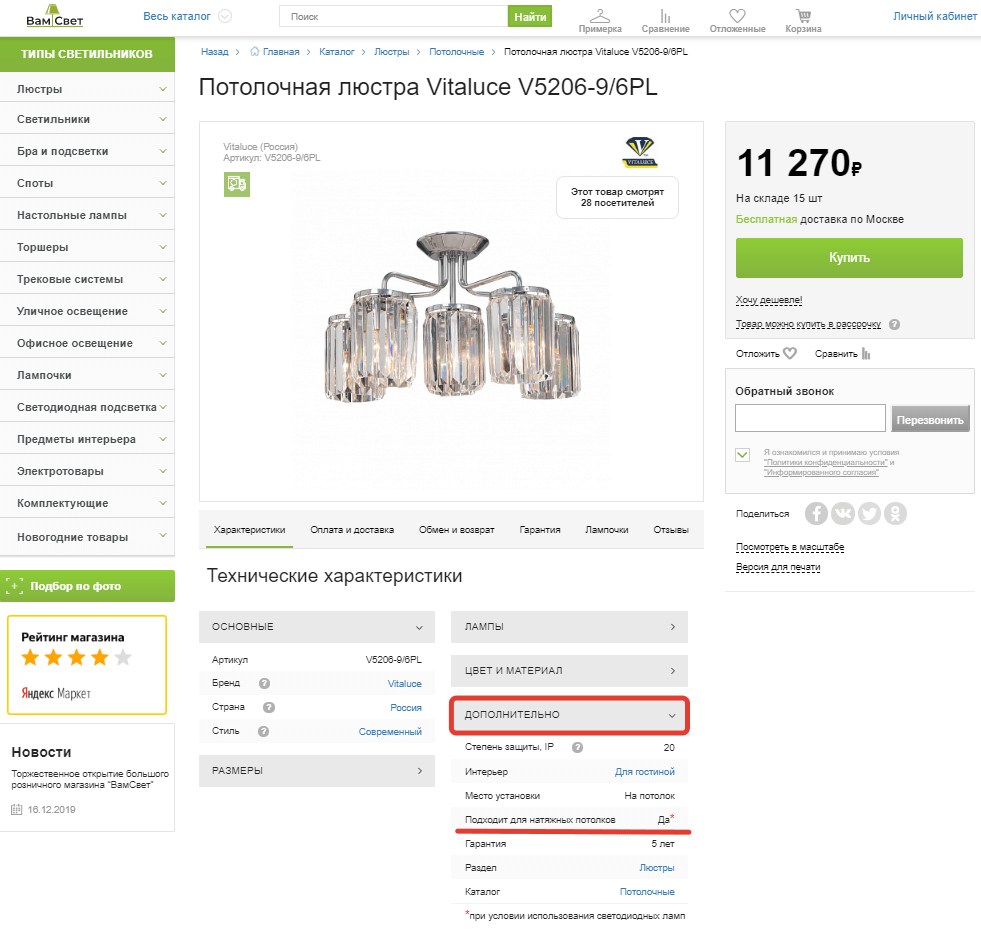Image resolution: width=981 pixels, height=929 pixels.
Task: Open the Корзина shopping cart icon
Action: pos(802,16)
